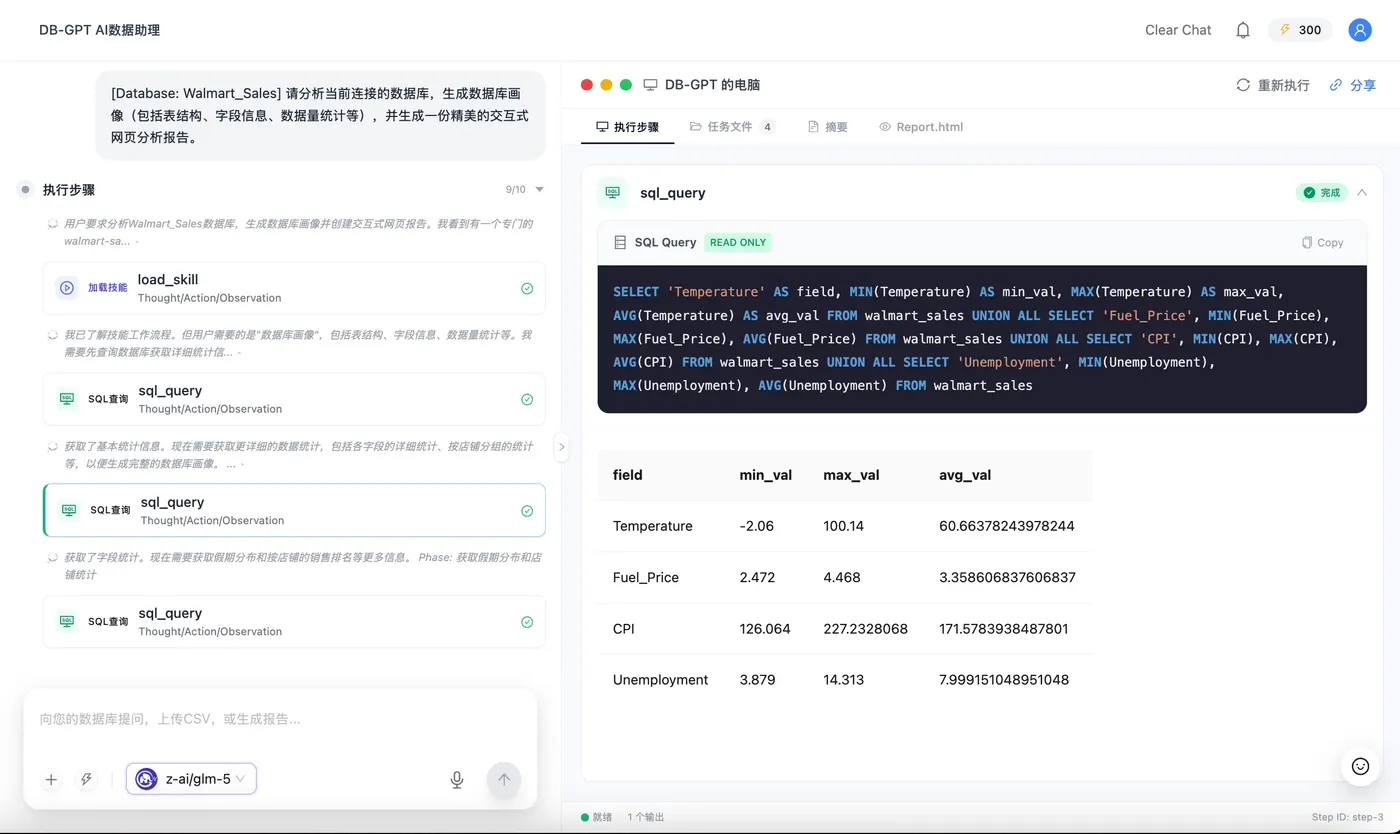Screen dimensions: 1400x834
Task: Open the first sql_query step card
Action: (294, 399)
